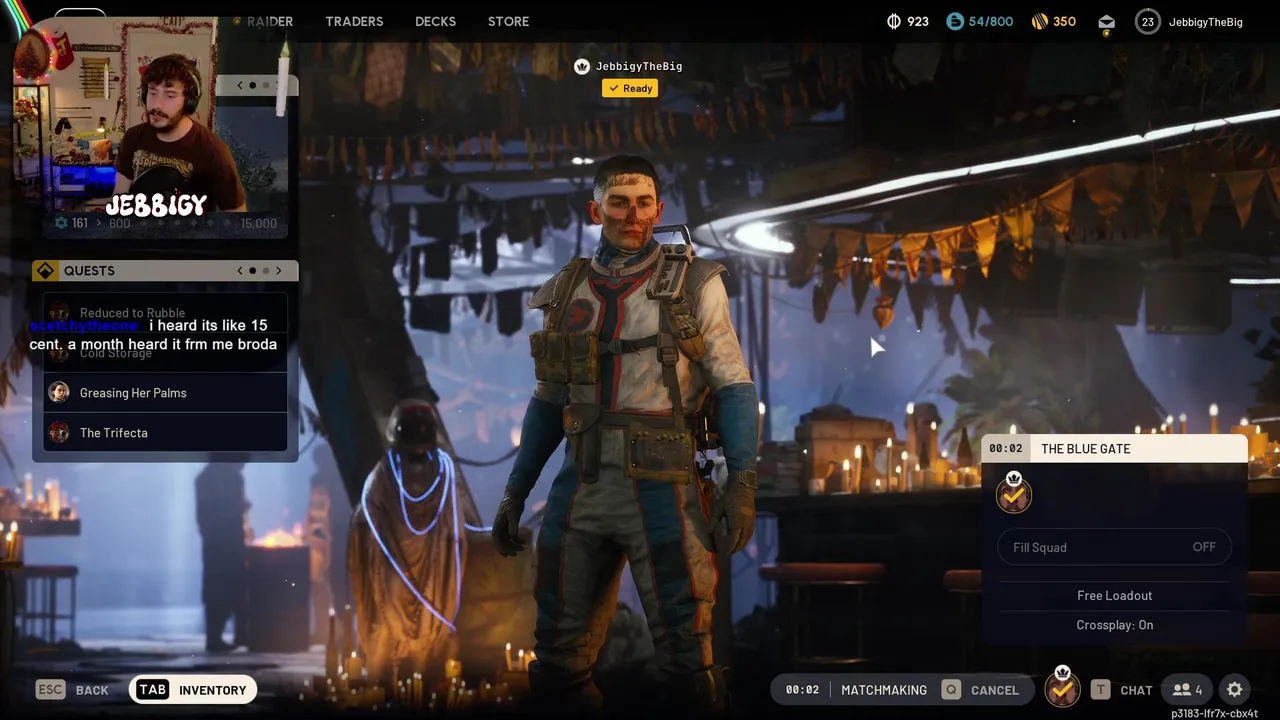Click the QUESTS panel diamond icon
The image size is (1280, 720).
pos(45,271)
